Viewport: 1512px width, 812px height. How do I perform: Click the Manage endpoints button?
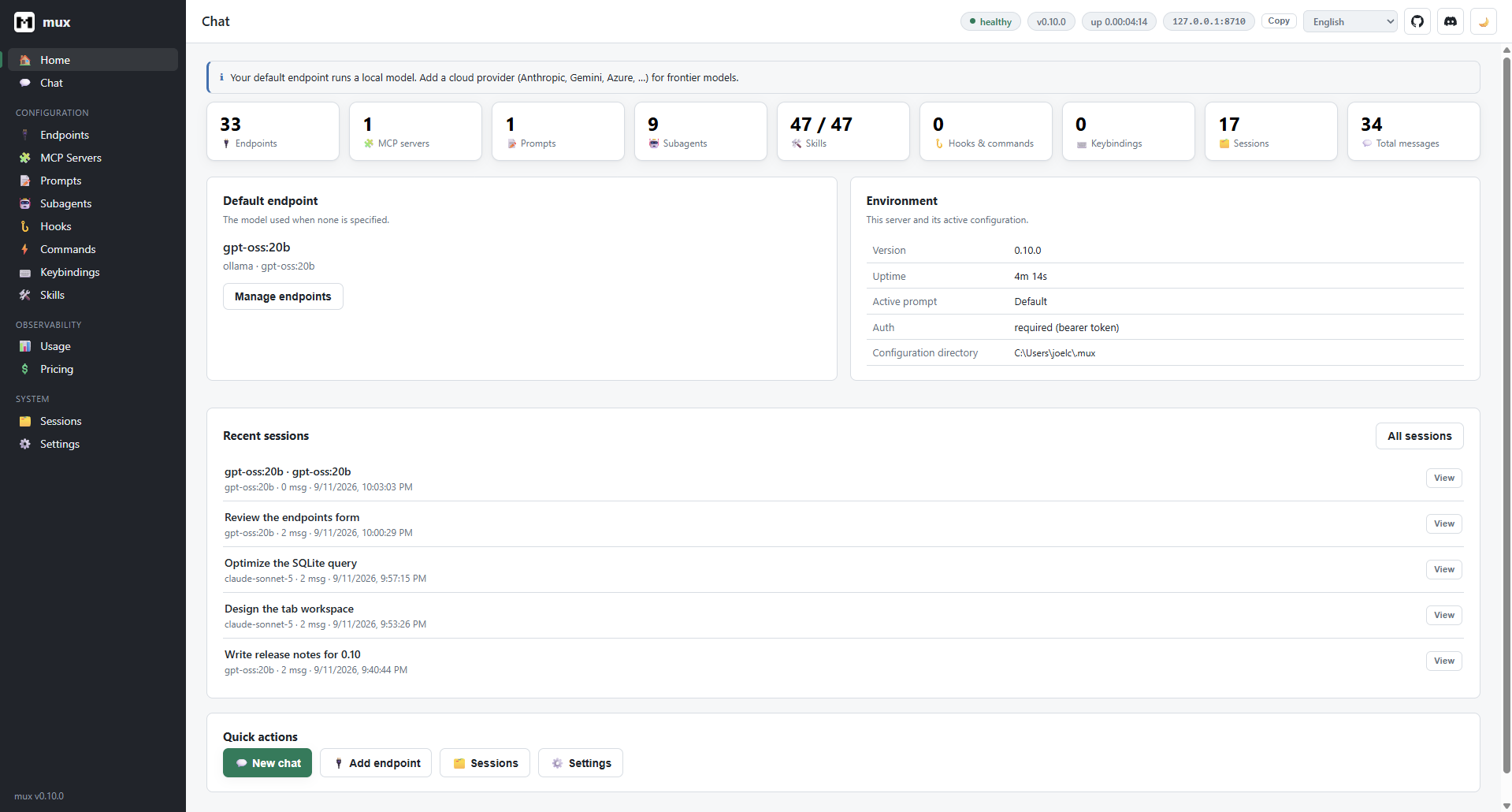tap(283, 296)
